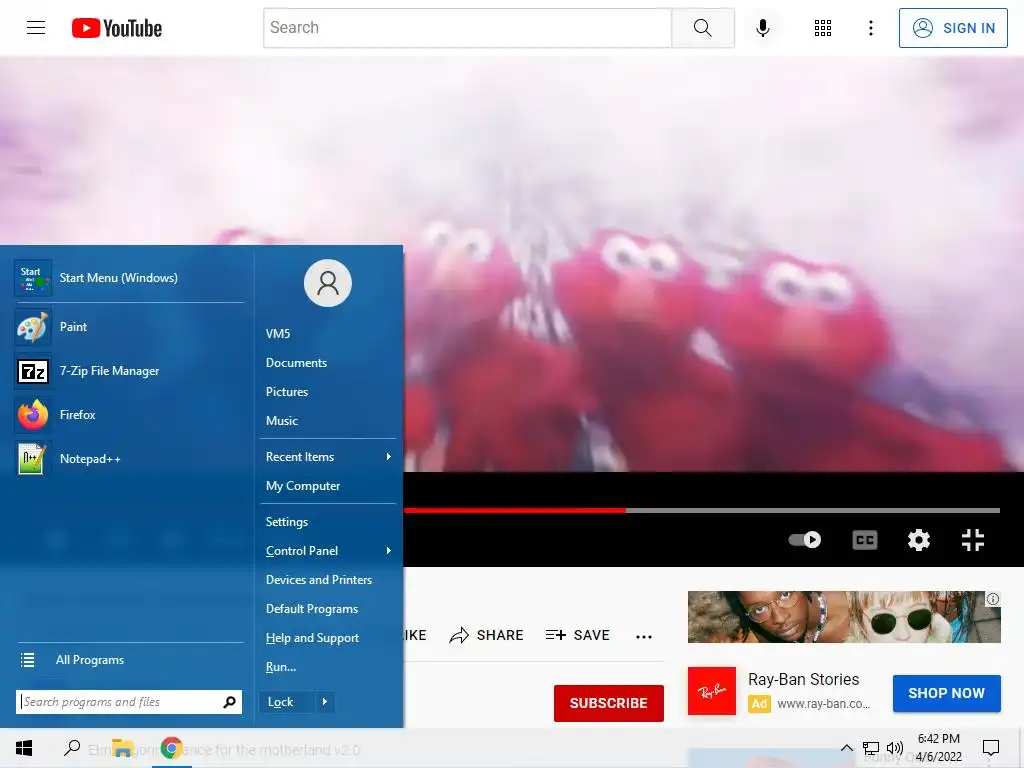The image size is (1024, 768).
Task: Expand the Control Panel submenu arrow
Action: coord(389,551)
